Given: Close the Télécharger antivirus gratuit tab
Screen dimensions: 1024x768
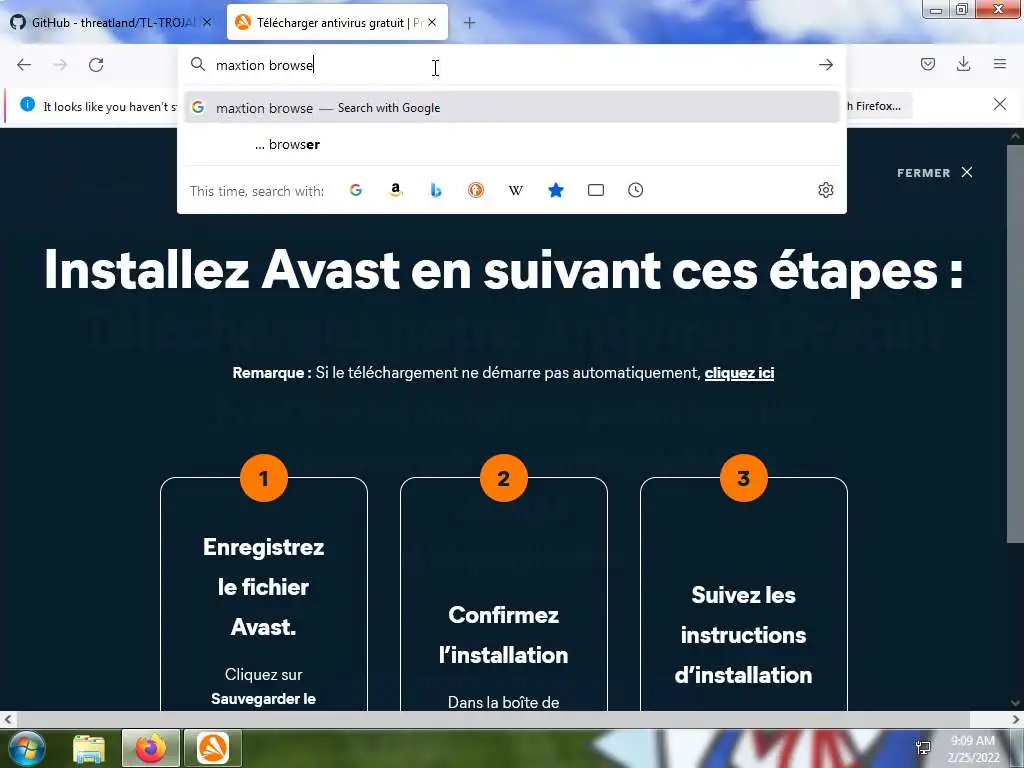Looking at the screenshot, I should tap(432, 22).
